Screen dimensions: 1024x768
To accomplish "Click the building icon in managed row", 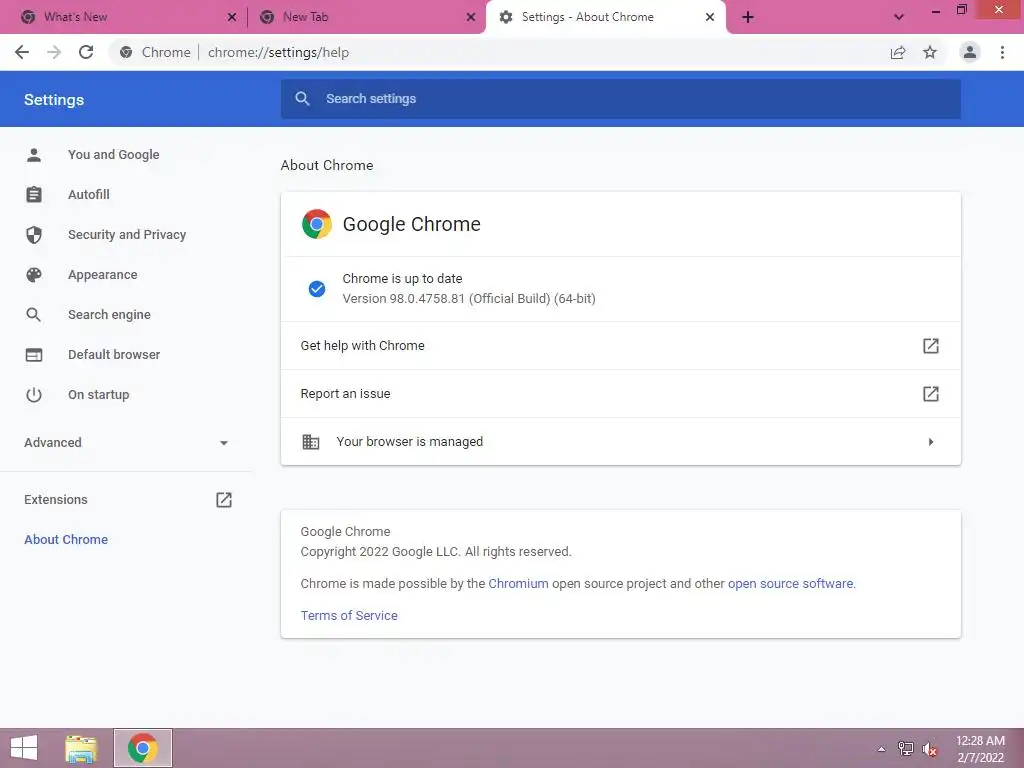I will tap(311, 441).
